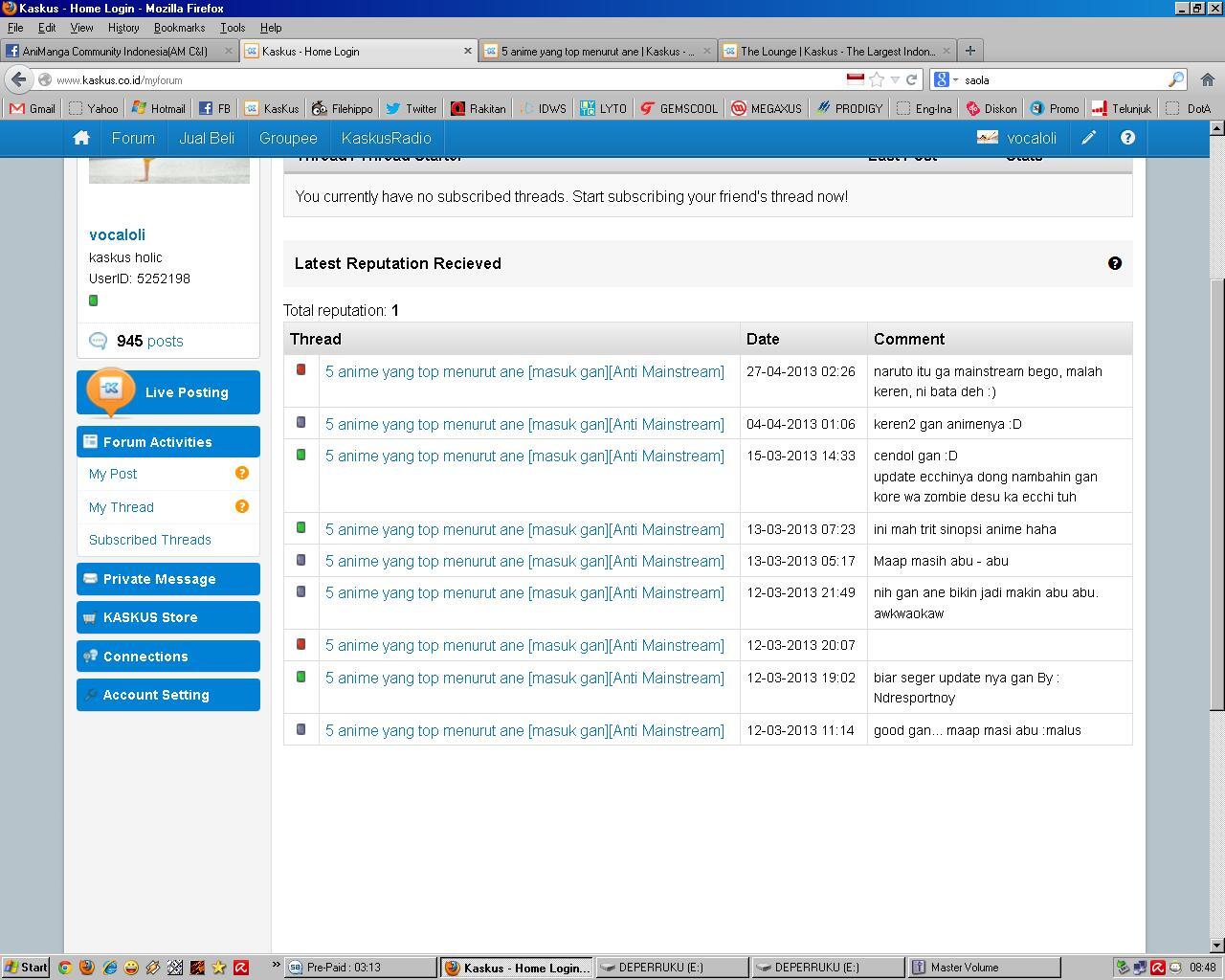Screen dimensions: 1225x980
Task: Open Private Message section
Action: (168, 579)
